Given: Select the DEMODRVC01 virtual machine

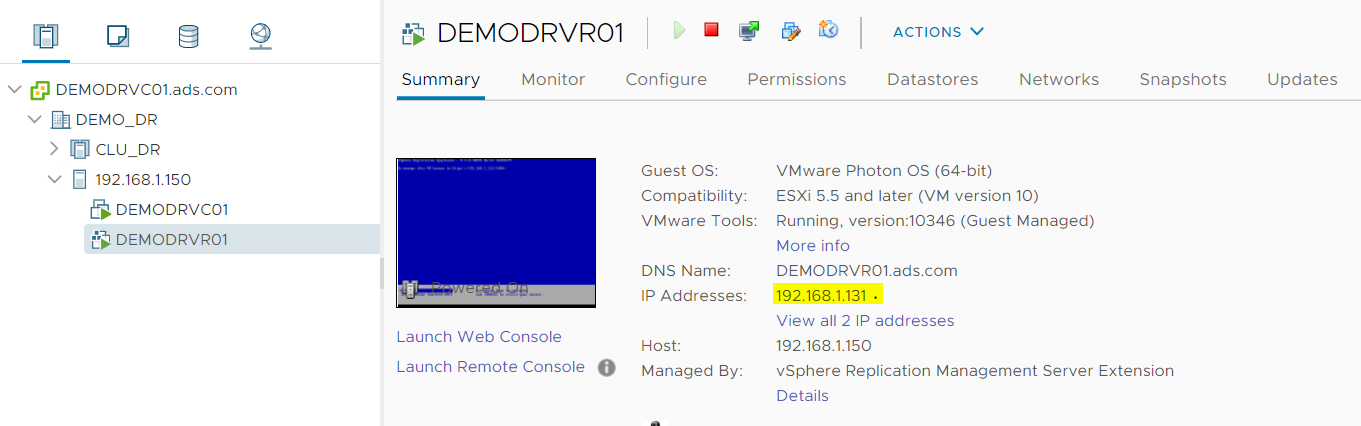Looking at the screenshot, I should (172, 210).
